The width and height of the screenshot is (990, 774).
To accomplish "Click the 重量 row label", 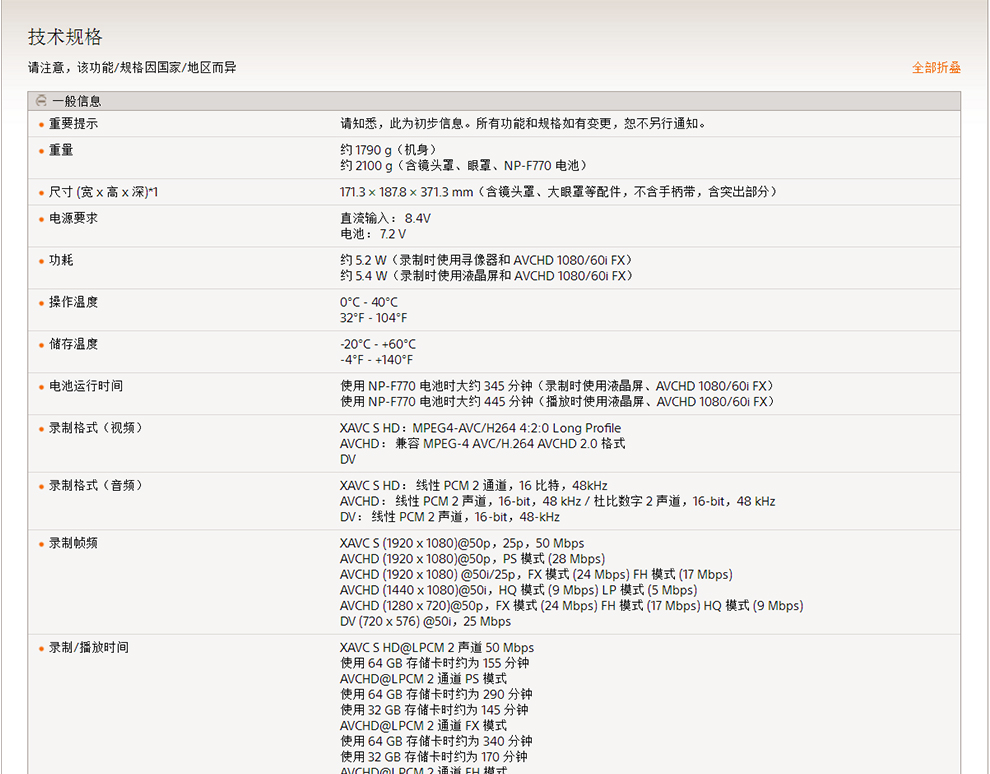I will point(61,150).
